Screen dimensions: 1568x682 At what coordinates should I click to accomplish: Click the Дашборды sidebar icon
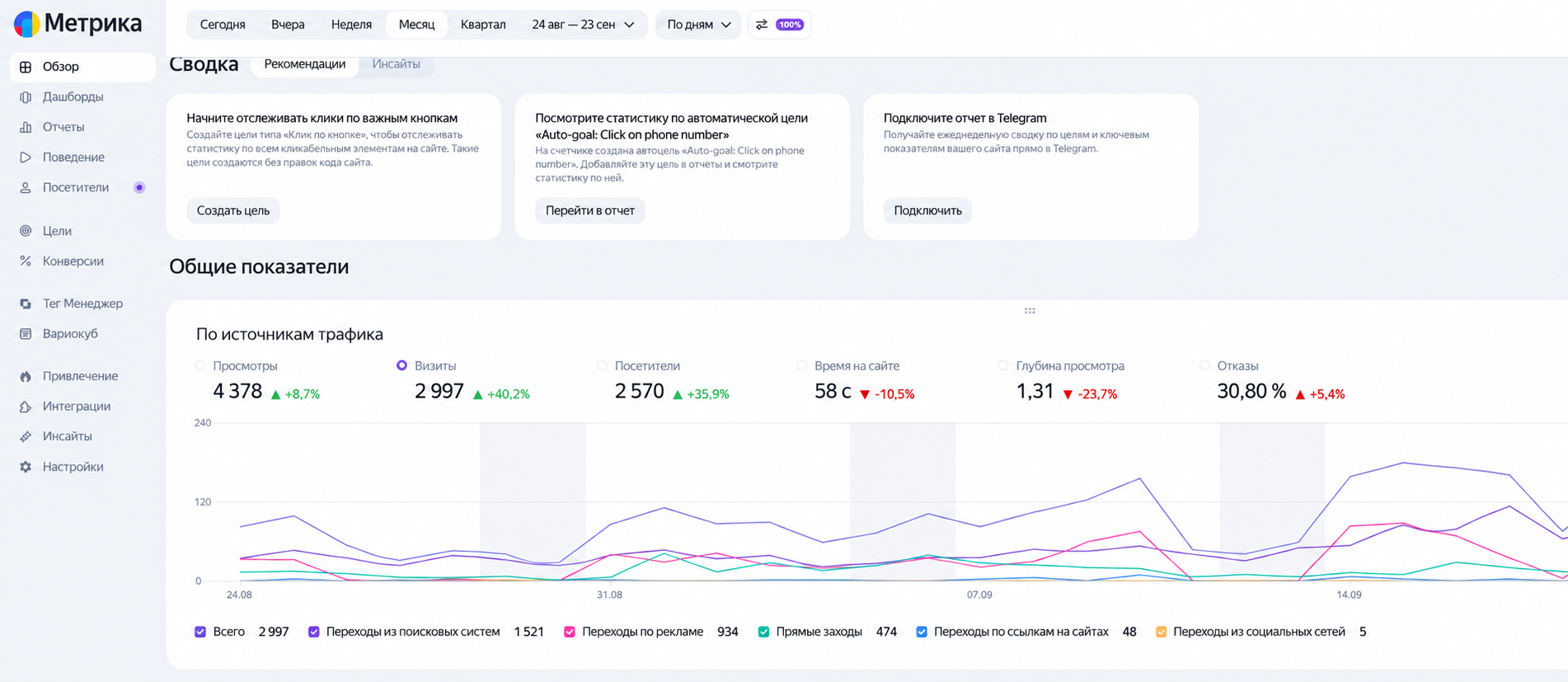[x=26, y=97]
